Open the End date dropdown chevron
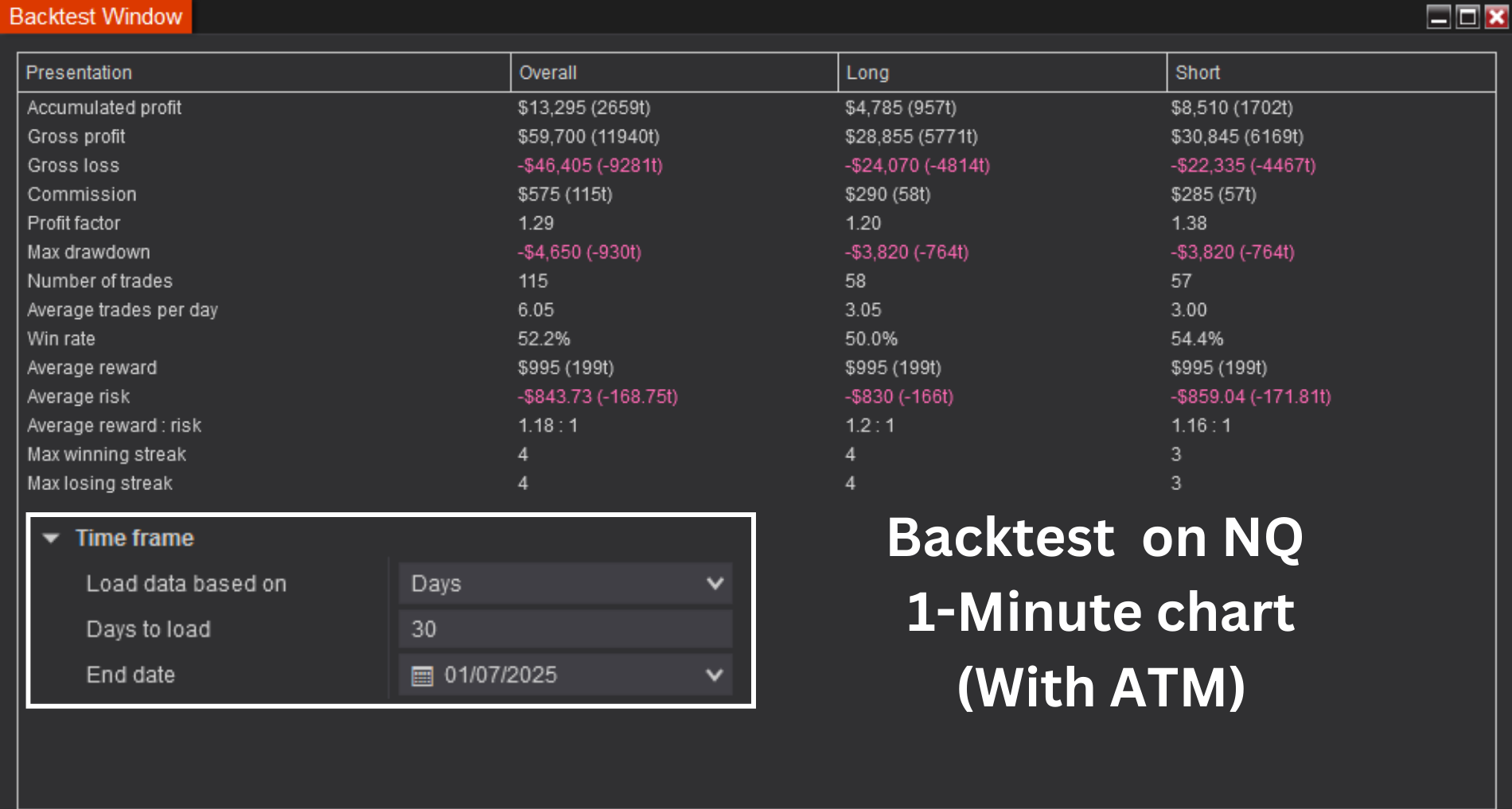 714,675
